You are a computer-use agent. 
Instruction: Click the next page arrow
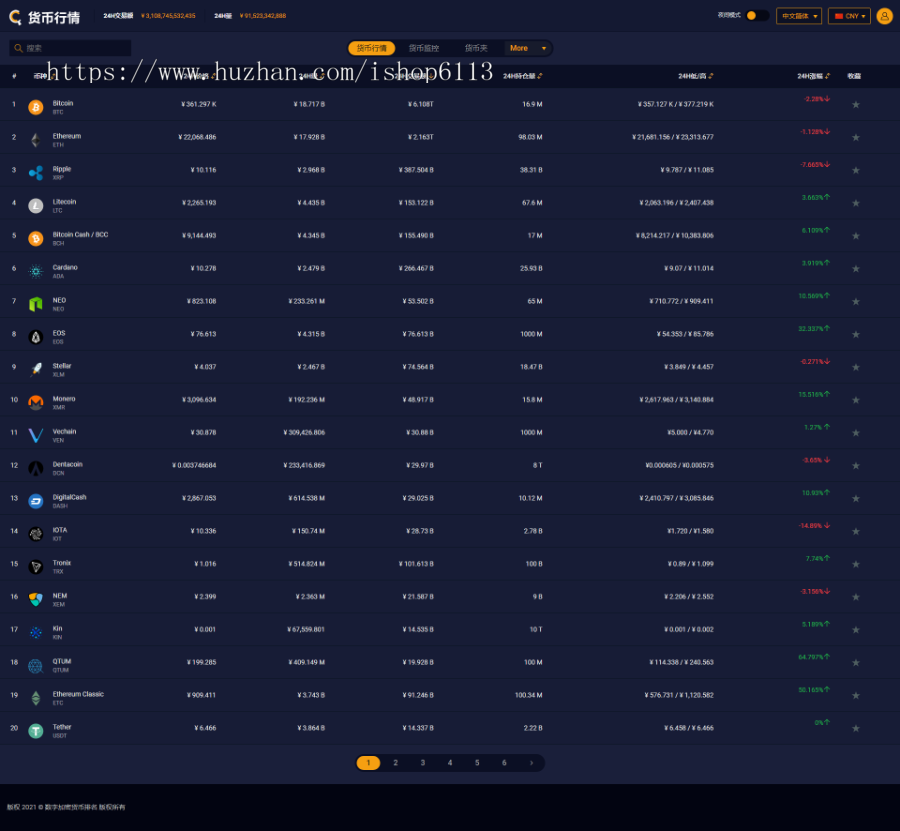point(532,763)
